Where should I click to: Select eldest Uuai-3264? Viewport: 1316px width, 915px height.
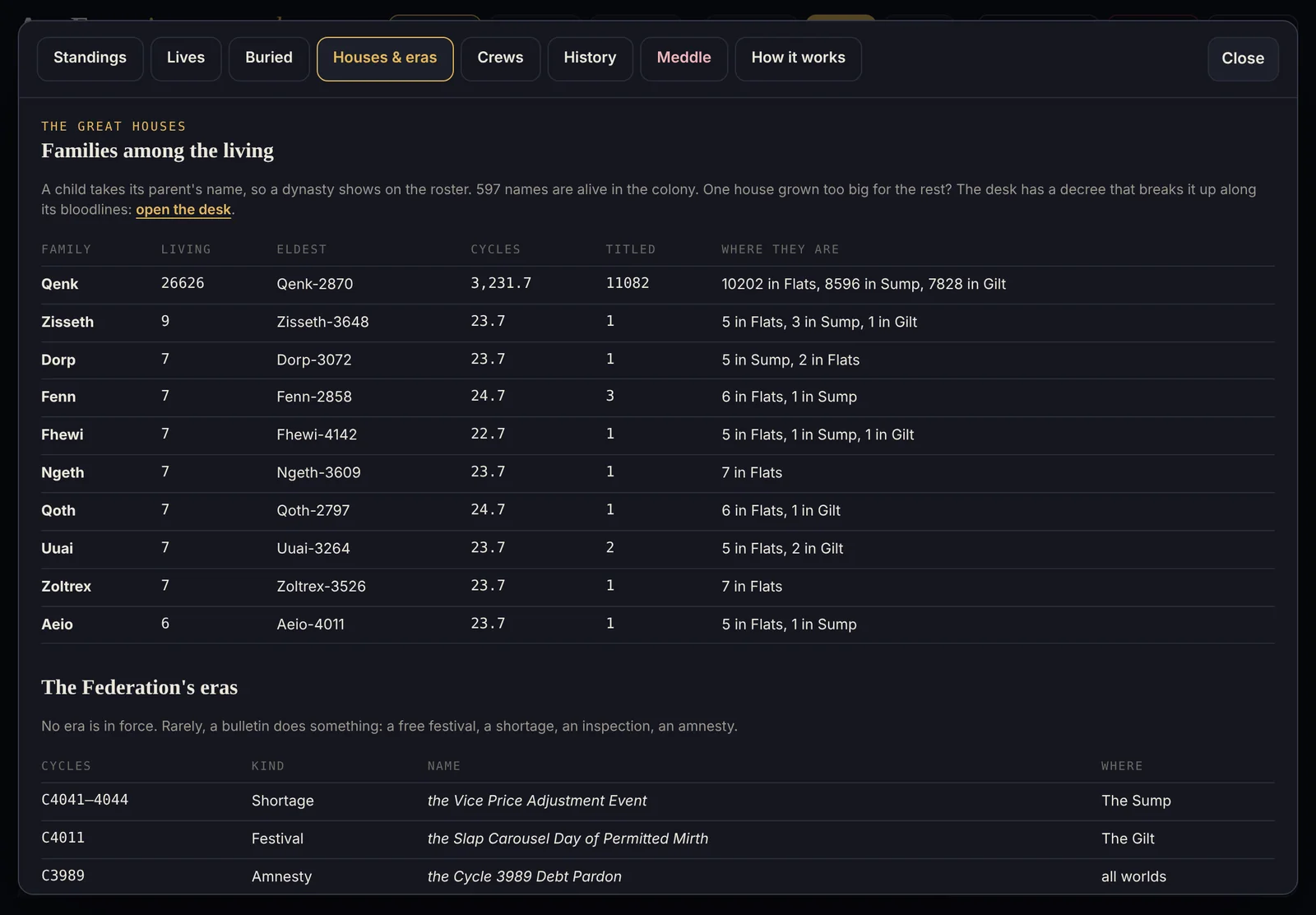click(313, 548)
